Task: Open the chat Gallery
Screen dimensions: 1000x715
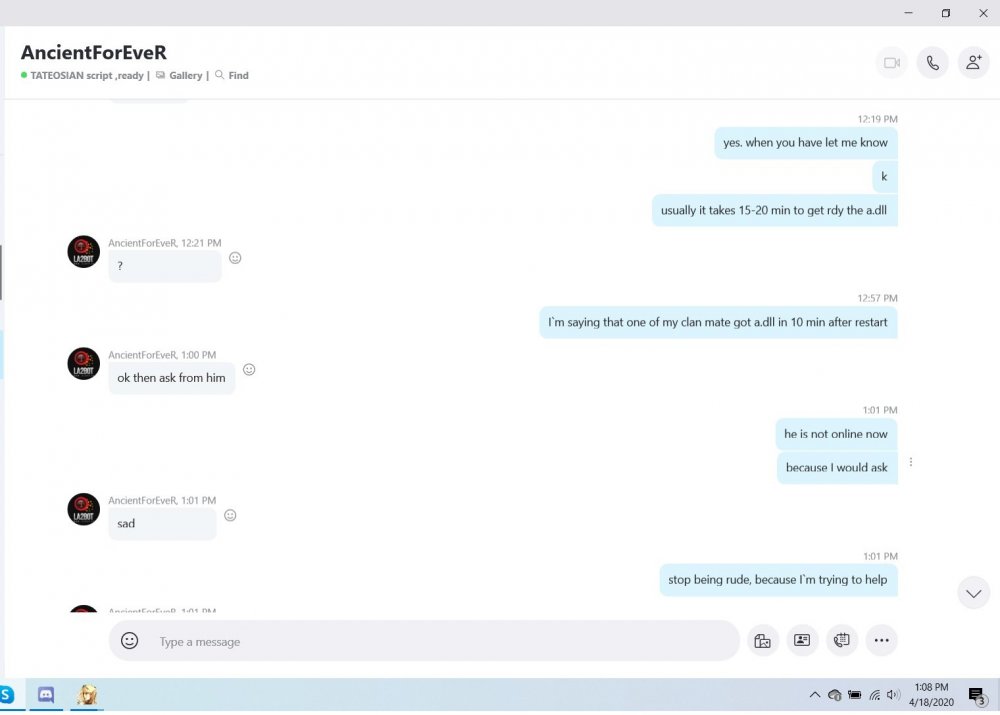Action: pos(180,76)
